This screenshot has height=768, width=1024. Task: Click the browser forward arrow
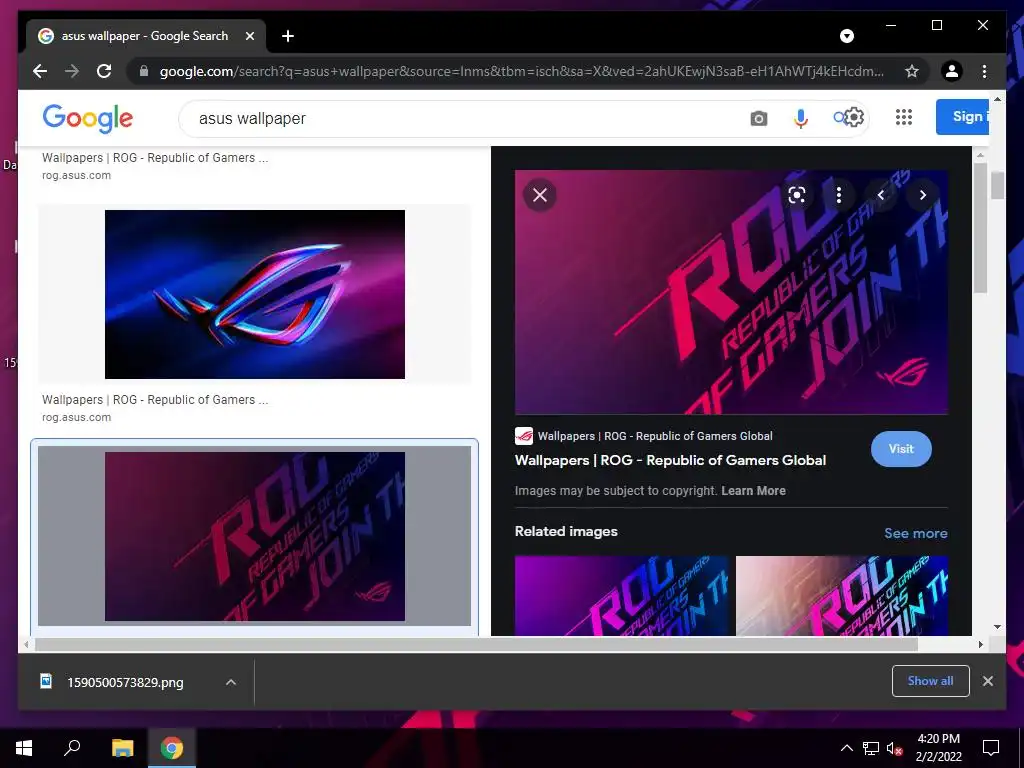click(72, 71)
